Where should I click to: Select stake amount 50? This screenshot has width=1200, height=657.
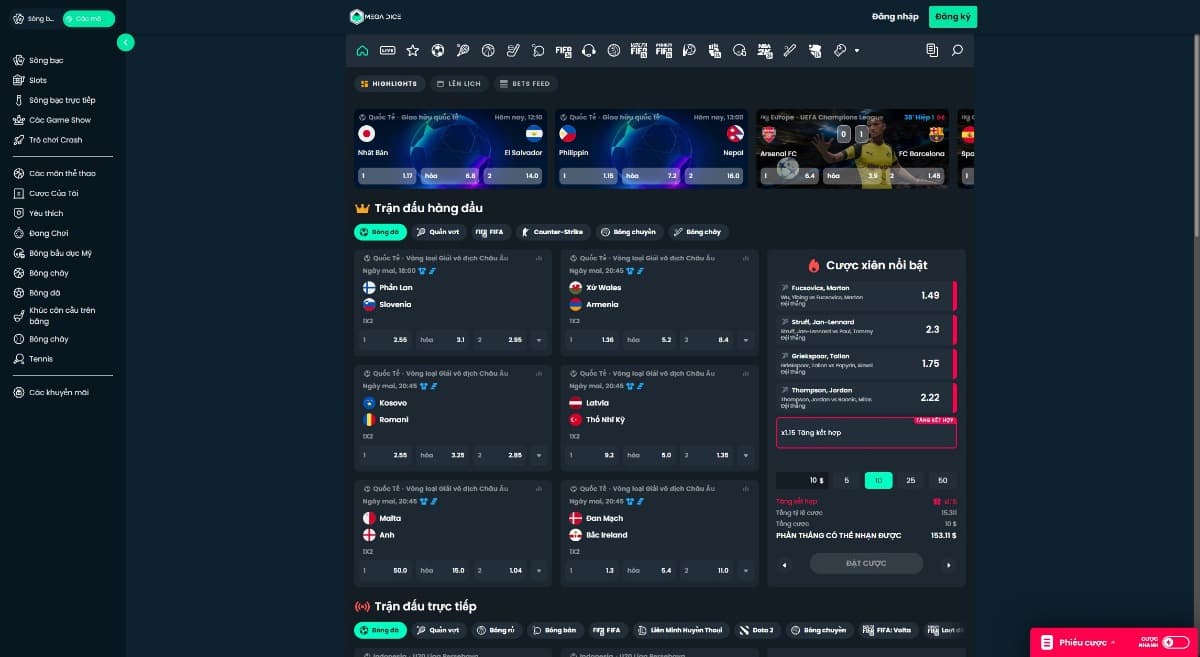click(942, 480)
